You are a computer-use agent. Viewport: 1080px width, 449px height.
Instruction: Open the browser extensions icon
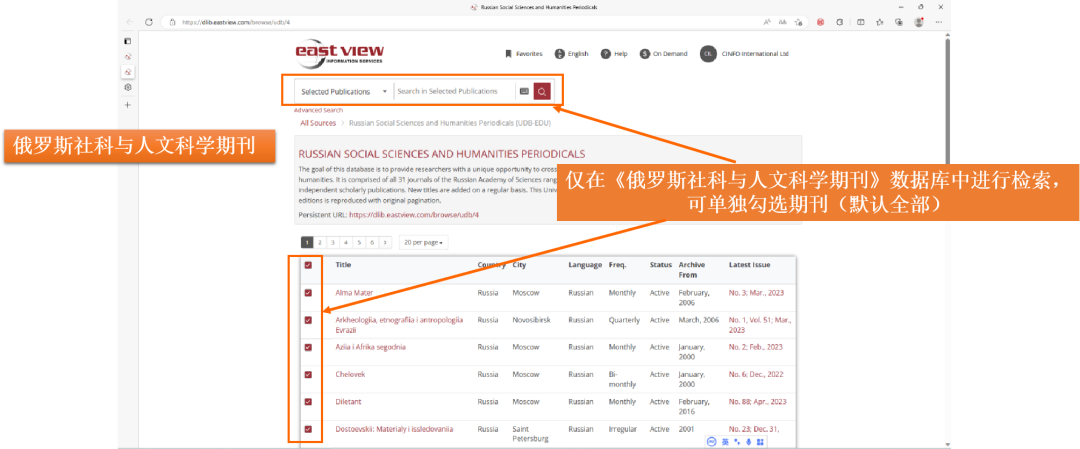pos(840,22)
